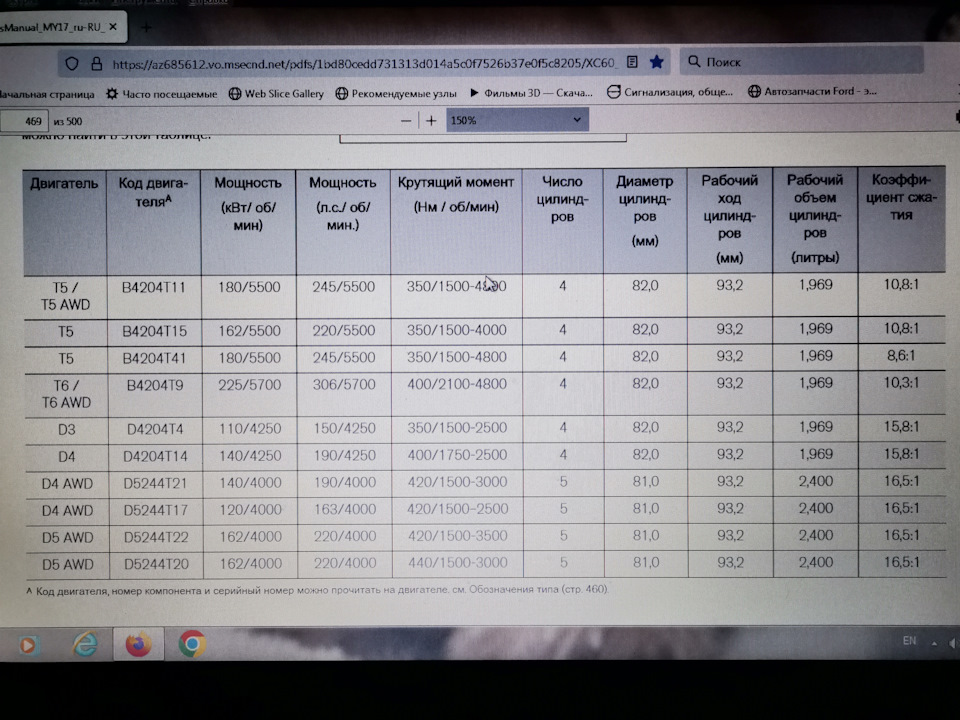Screen dimensions: 960x720
Task: Click the PDF page number field 469
Action: click(x=24, y=121)
